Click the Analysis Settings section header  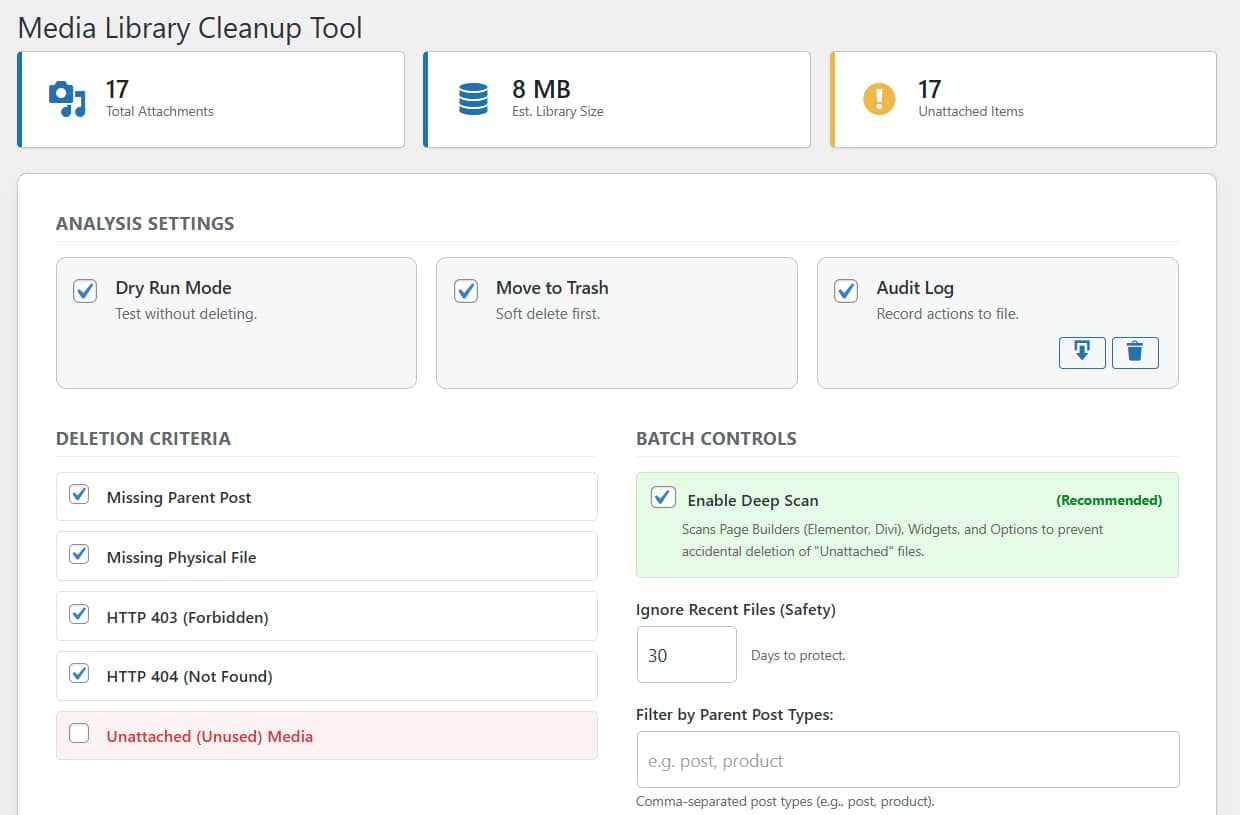[x=144, y=223]
